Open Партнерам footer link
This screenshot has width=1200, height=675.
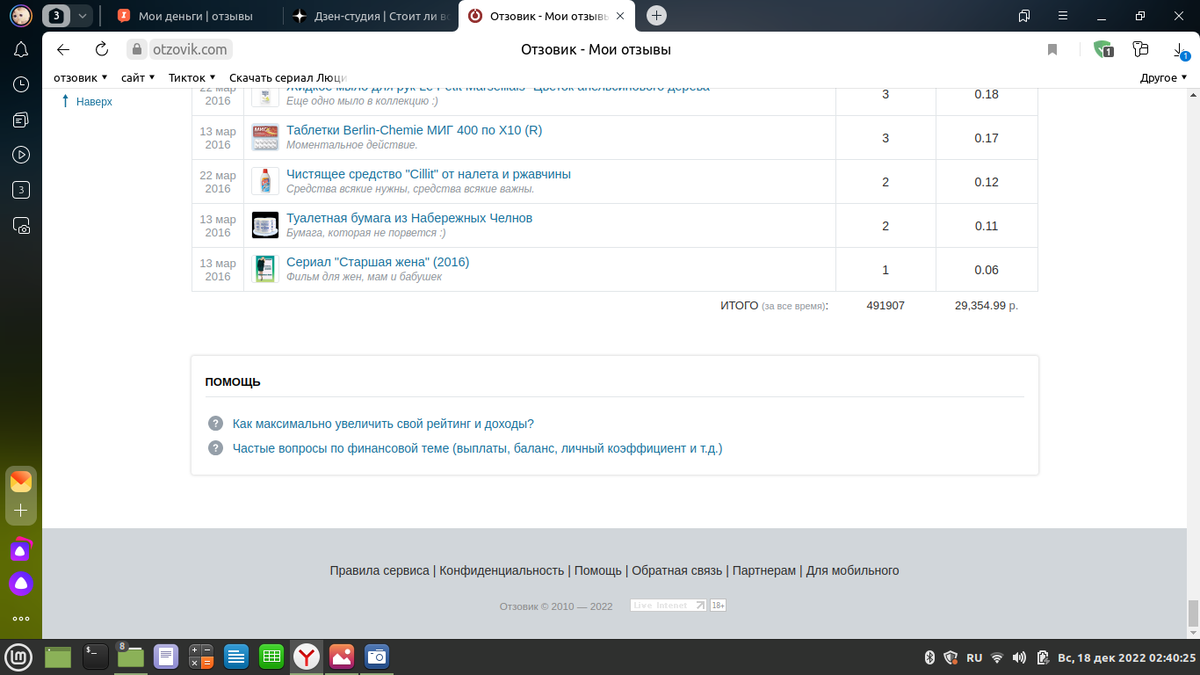pyautogui.click(x=764, y=571)
